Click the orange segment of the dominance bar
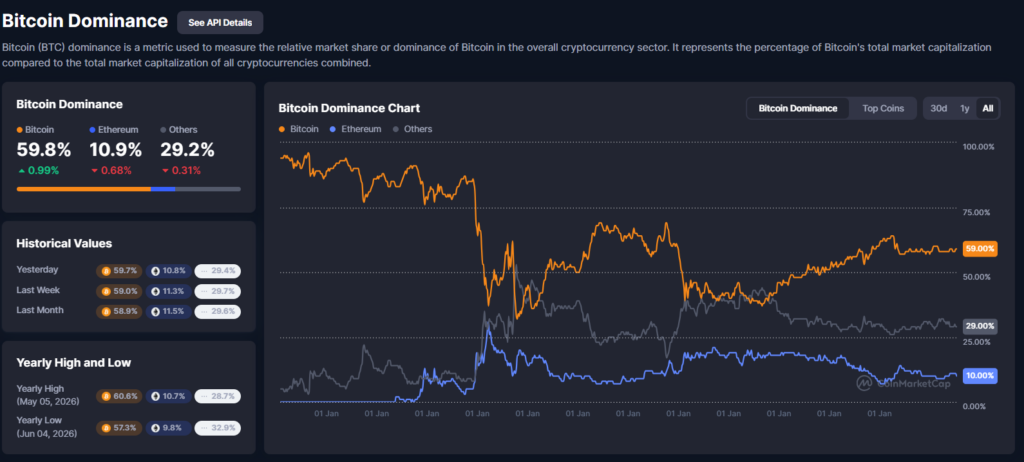The width and height of the screenshot is (1024, 462). (84, 189)
